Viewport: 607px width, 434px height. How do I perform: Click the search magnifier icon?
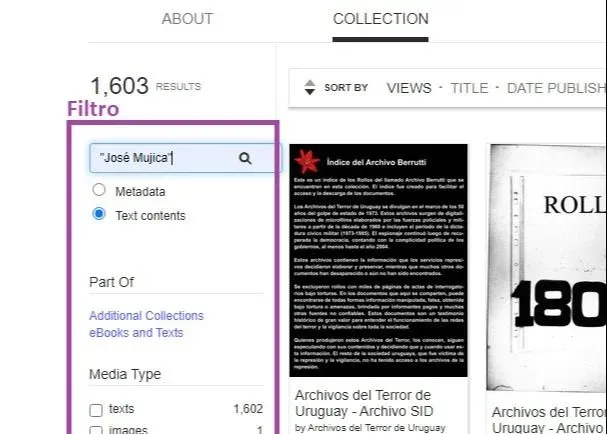point(245,158)
